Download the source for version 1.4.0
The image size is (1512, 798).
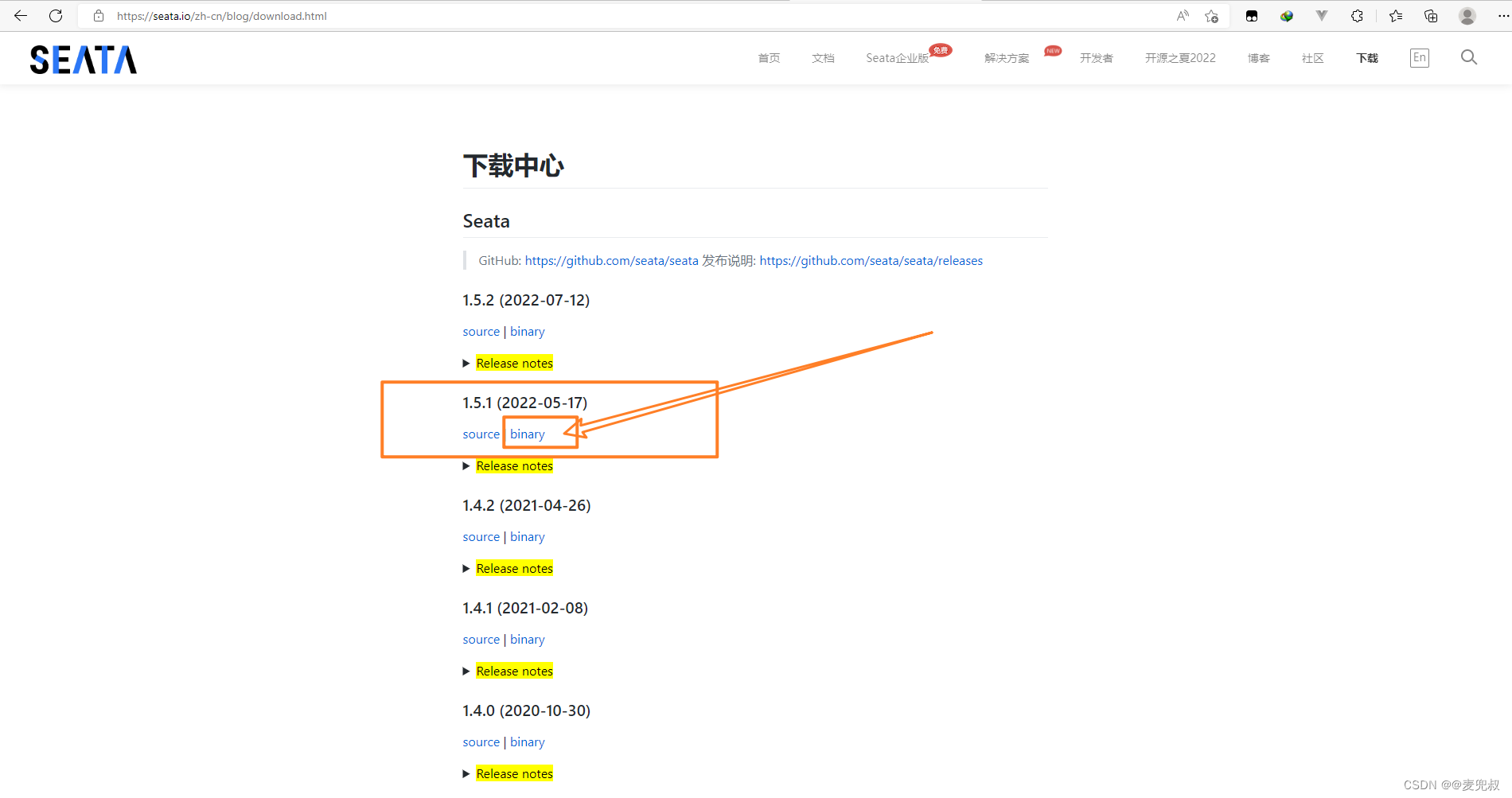pos(481,742)
